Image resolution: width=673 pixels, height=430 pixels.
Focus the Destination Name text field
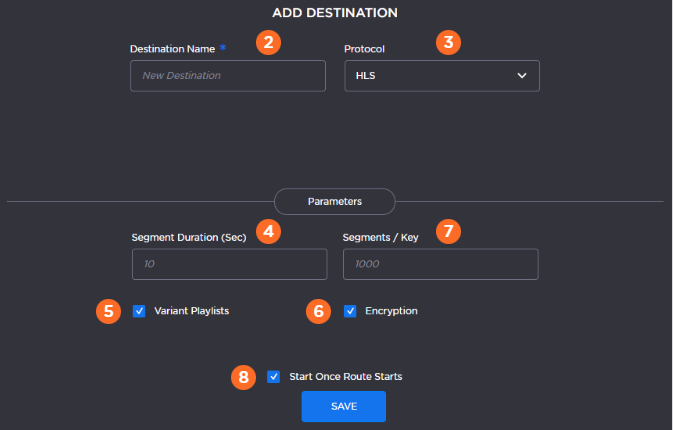[227, 76]
